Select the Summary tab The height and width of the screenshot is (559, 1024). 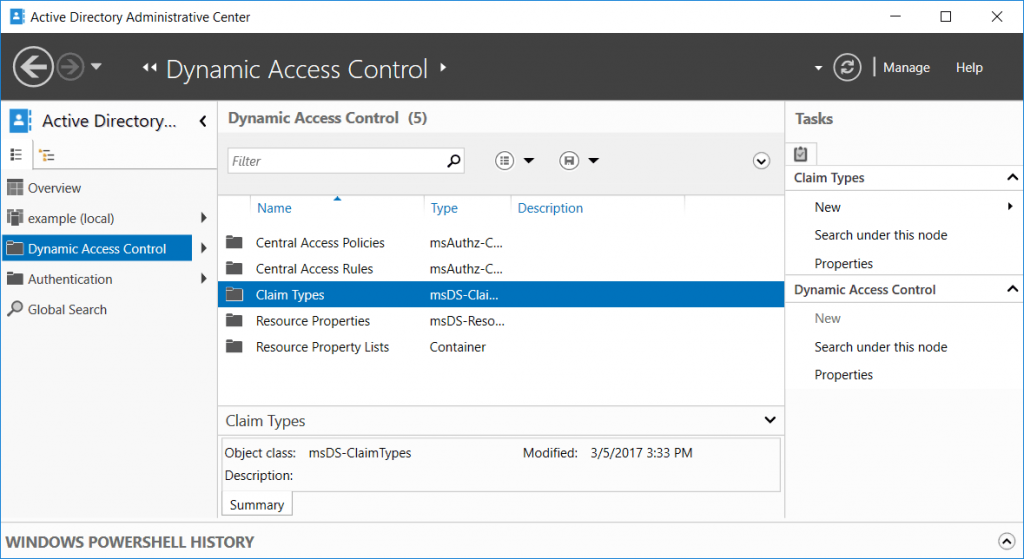coord(257,505)
